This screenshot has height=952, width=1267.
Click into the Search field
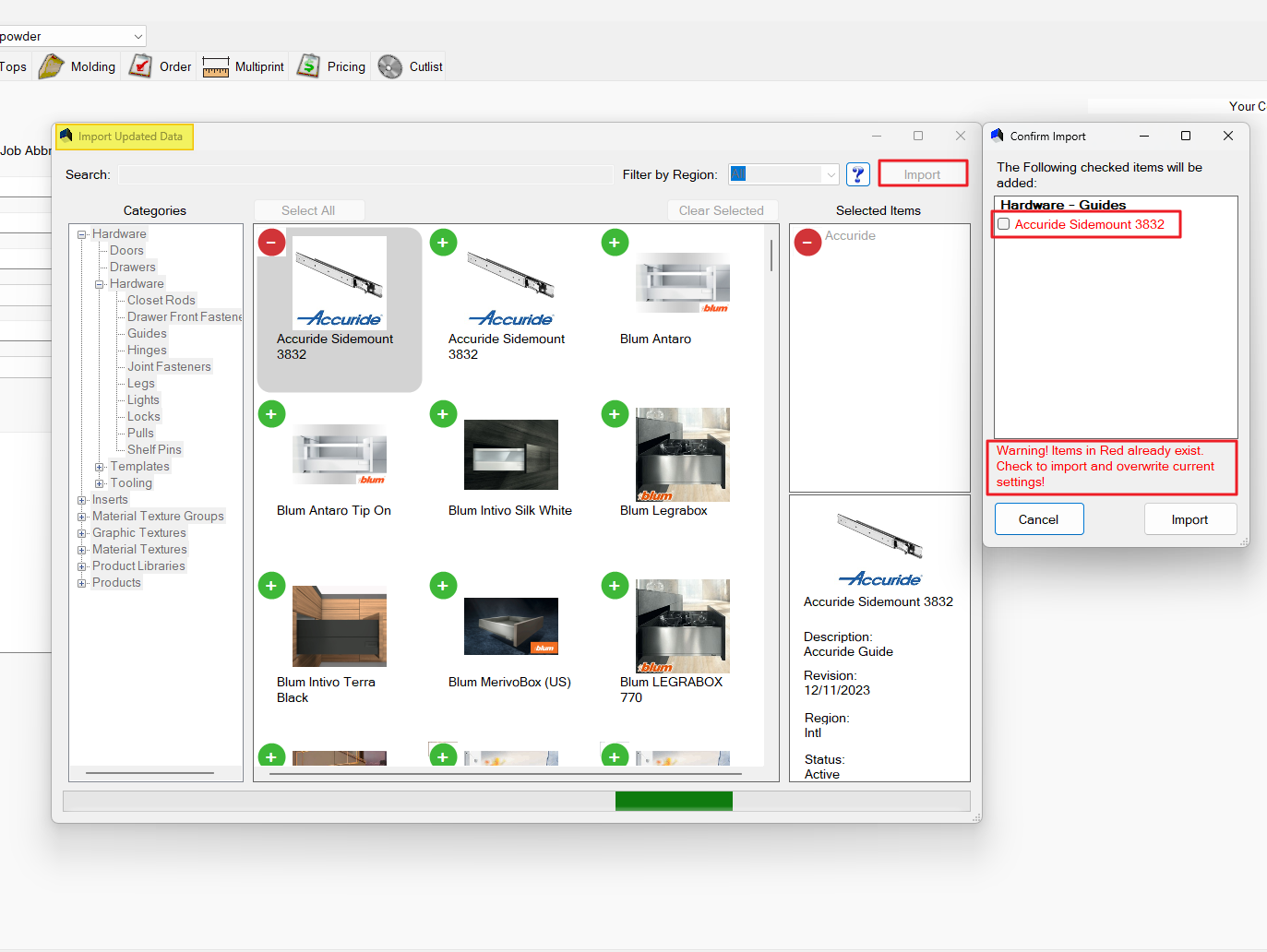[365, 174]
